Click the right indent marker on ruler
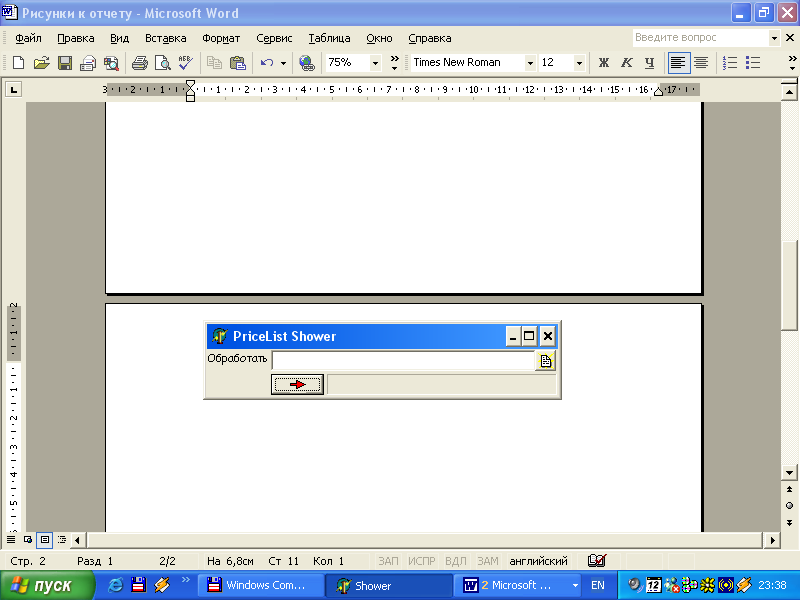Image resolution: width=800 pixels, height=600 pixels. pyautogui.click(x=658, y=92)
